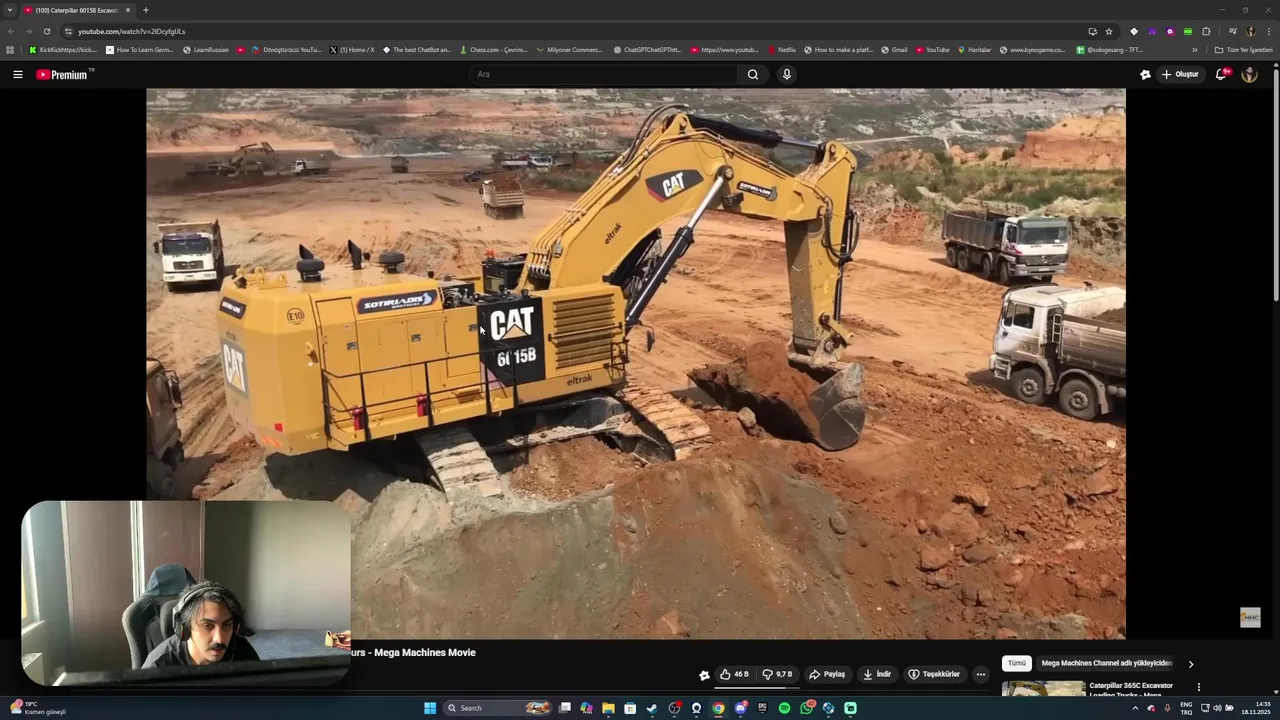Focus the 'Ara' search field
The image size is (1280, 720).
604,74
